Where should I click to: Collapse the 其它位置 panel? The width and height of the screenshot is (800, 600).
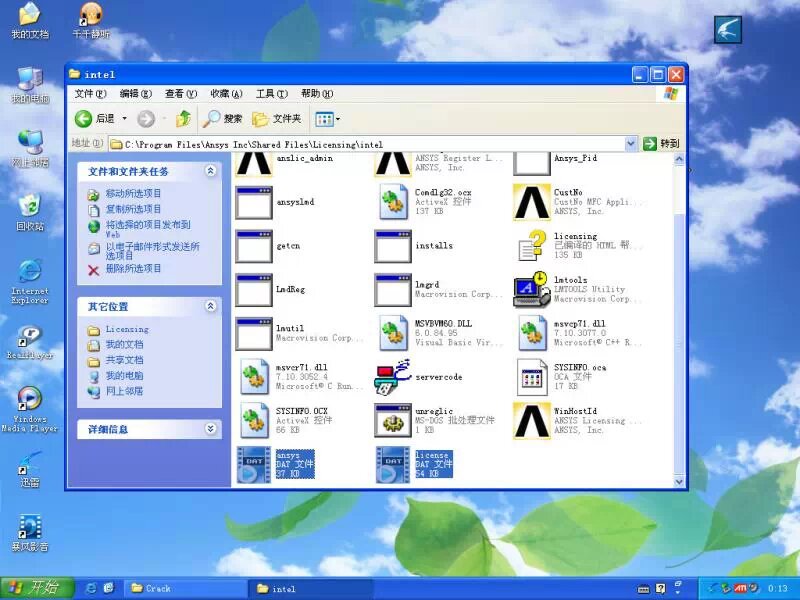click(x=210, y=306)
